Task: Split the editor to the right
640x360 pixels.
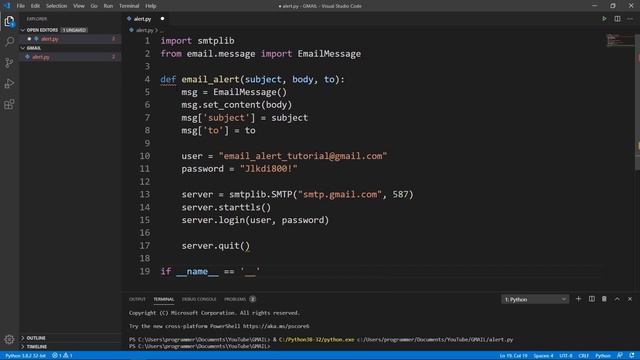Action: [x=617, y=19]
